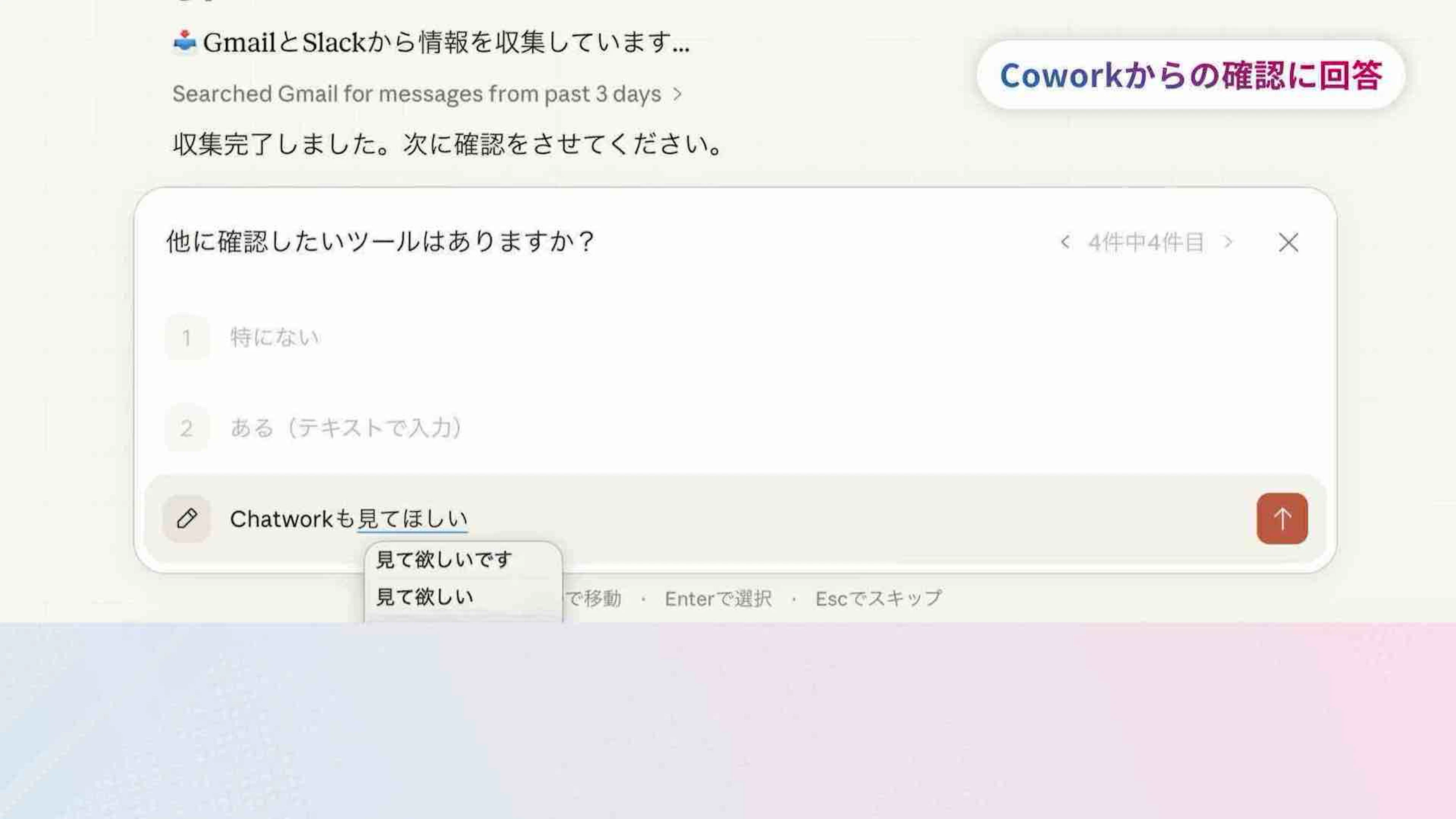The height and width of the screenshot is (819, 1456).
Task: Click the Escでスキップ hint
Action: 879,599
